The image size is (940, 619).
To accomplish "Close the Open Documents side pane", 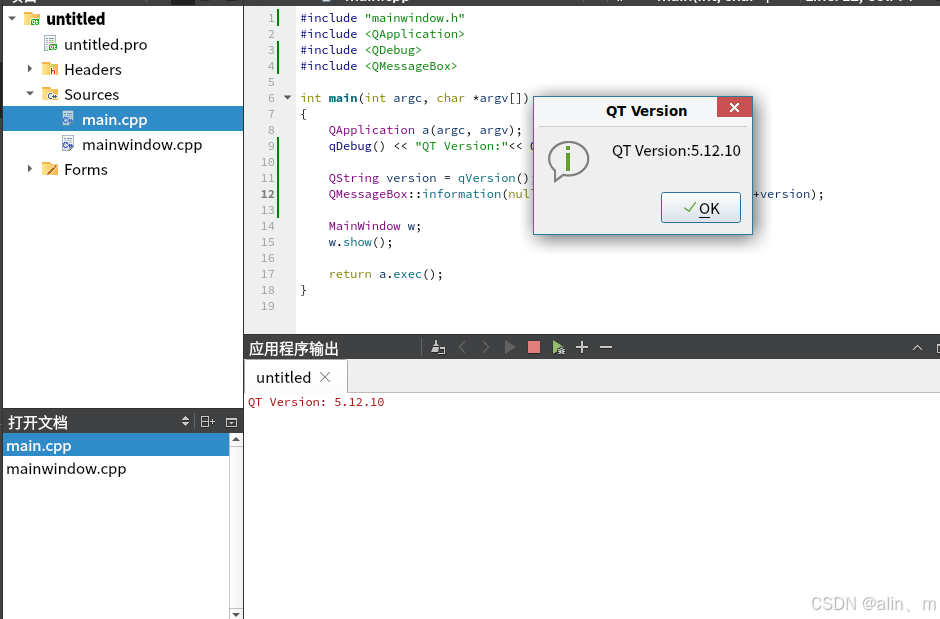I will 231,422.
